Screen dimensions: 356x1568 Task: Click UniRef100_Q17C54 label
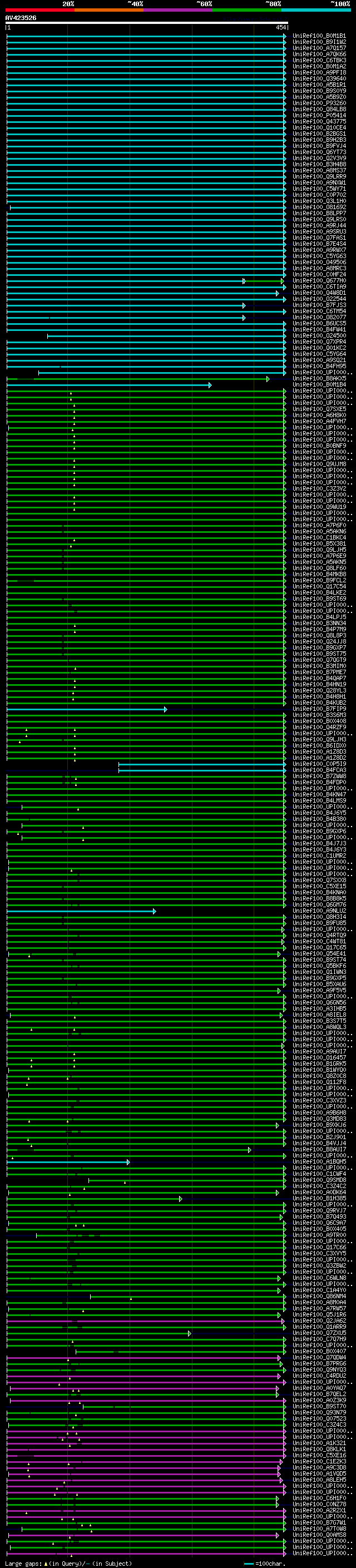coord(319,587)
